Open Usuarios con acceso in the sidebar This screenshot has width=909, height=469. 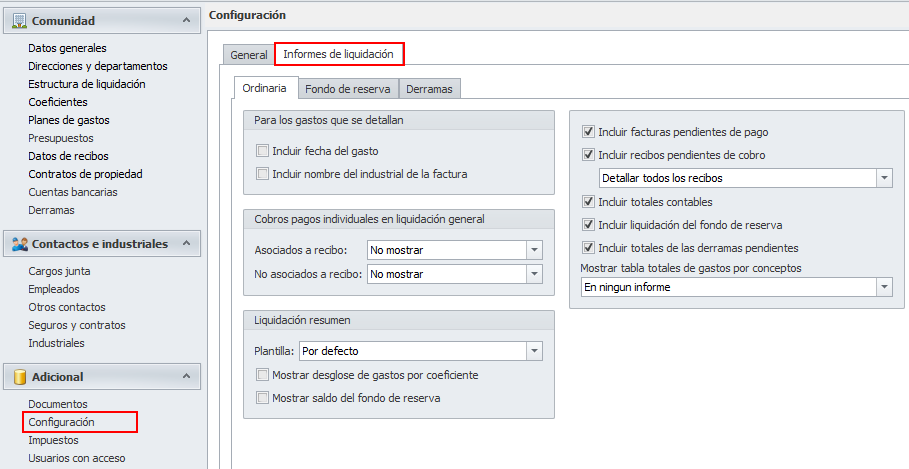[x=76, y=458]
